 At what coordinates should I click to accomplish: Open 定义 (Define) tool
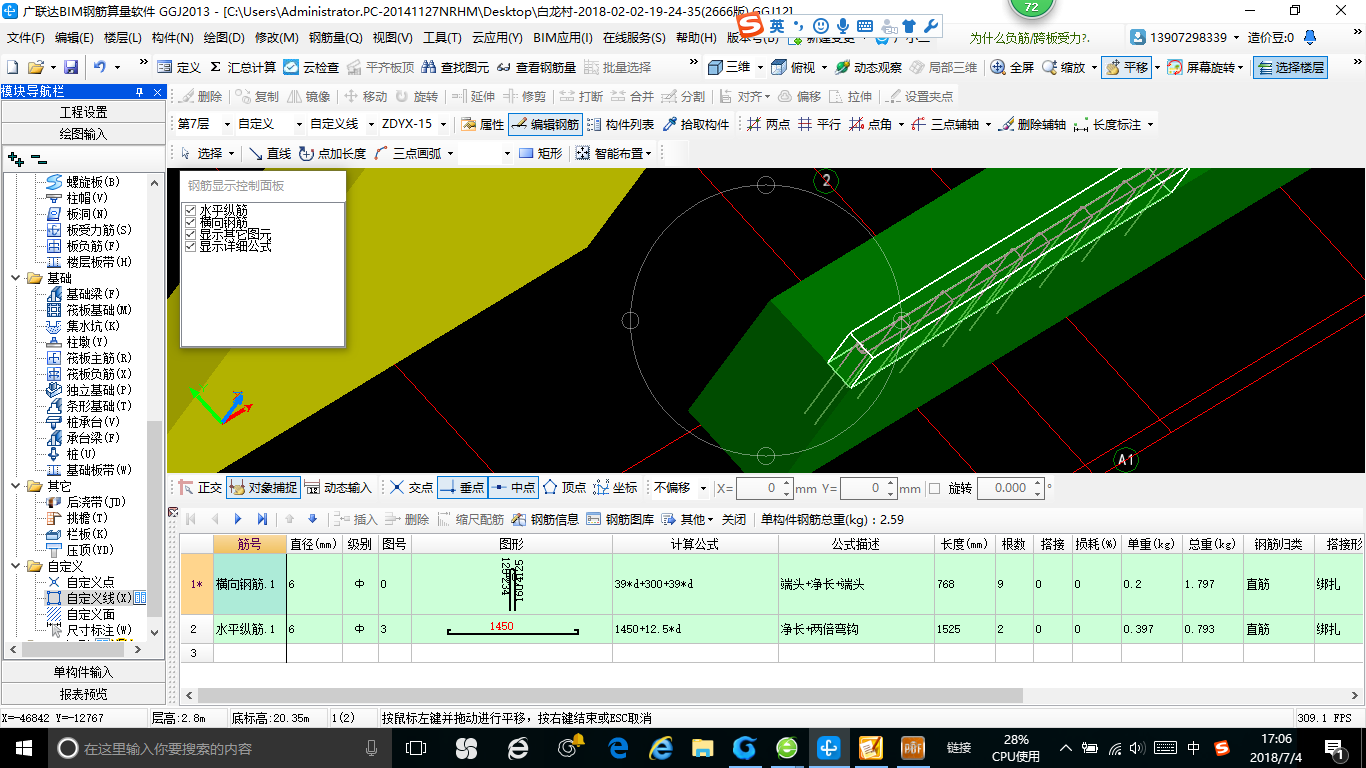(179, 67)
